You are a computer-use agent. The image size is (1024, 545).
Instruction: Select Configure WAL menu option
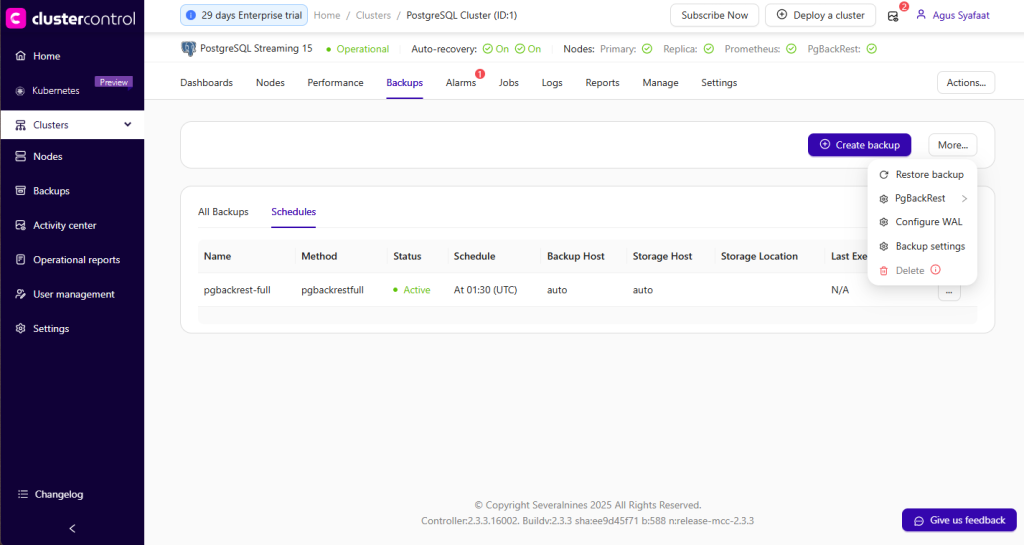click(x=928, y=222)
